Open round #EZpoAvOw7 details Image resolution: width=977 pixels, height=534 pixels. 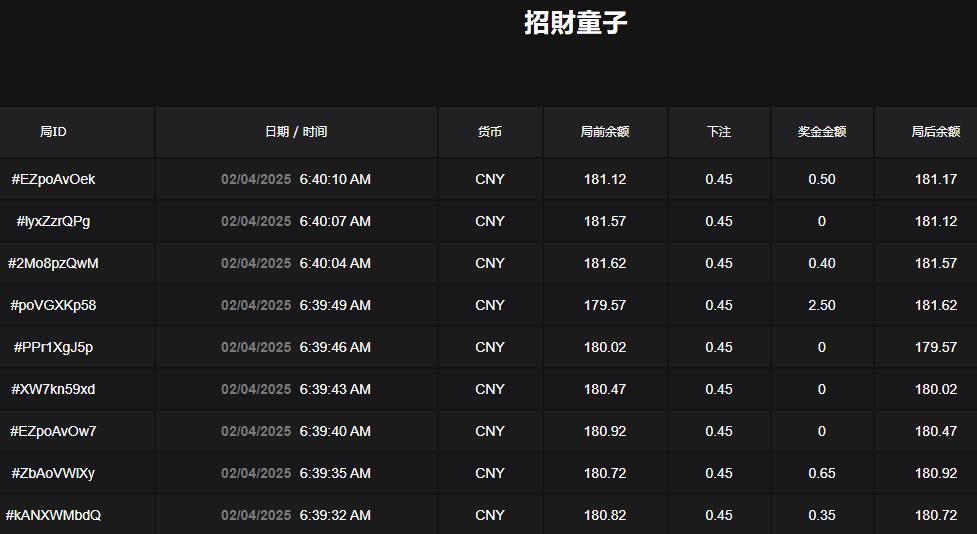pyautogui.click(x=53, y=432)
